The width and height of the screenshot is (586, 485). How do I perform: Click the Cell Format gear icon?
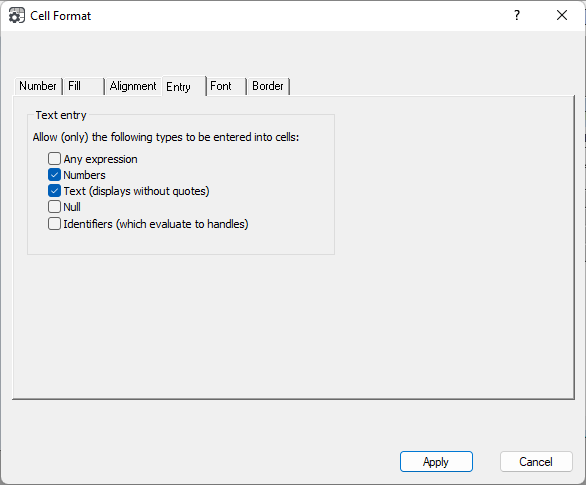16,16
